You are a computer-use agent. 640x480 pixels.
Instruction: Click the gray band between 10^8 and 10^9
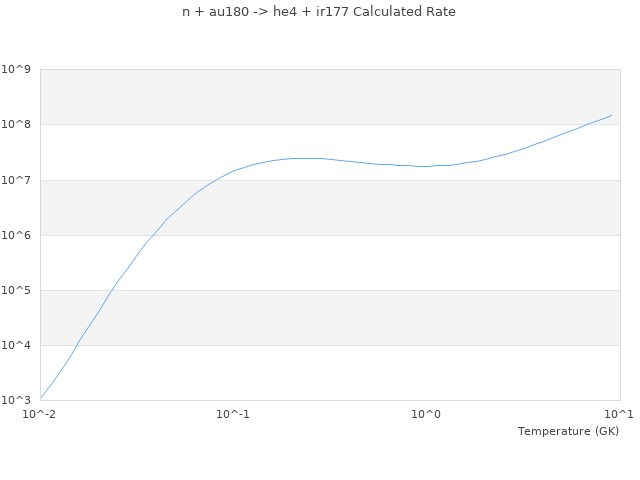(x=330, y=97)
